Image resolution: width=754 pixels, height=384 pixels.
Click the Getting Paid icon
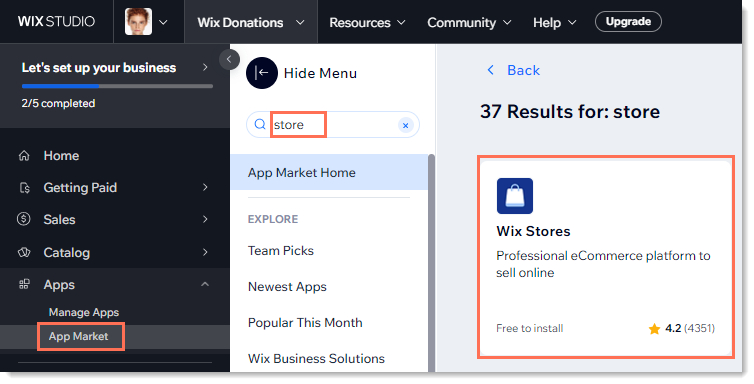(x=24, y=187)
